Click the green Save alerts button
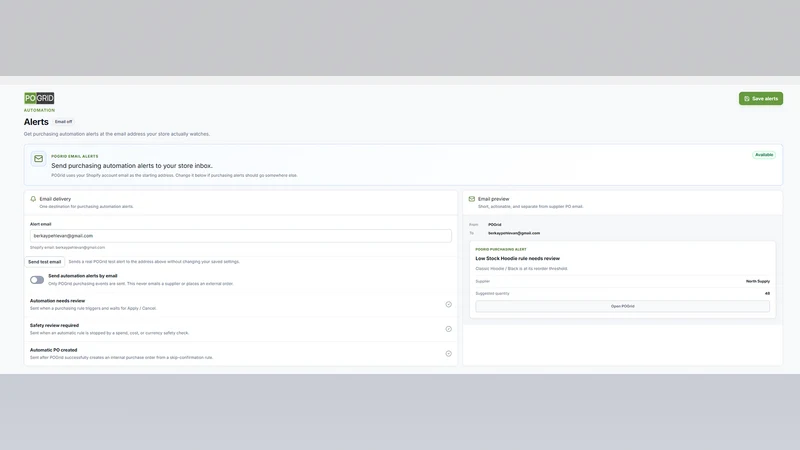Screen dimensions: 800x450 point(761,98)
